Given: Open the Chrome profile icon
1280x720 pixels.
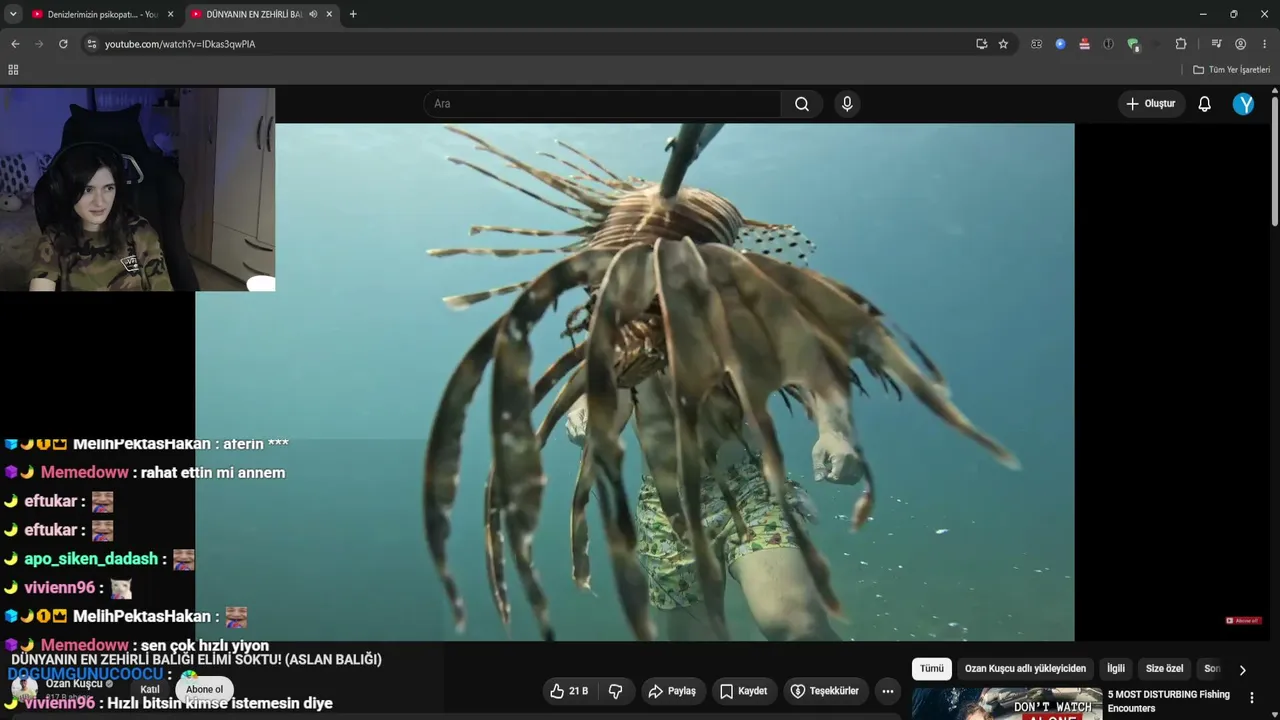Looking at the screenshot, I should tap(1240, 44).
